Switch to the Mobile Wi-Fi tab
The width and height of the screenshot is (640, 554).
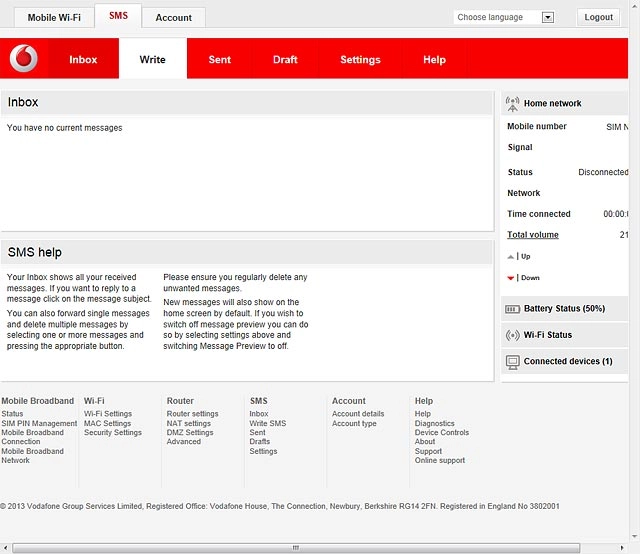coord(54,18)
